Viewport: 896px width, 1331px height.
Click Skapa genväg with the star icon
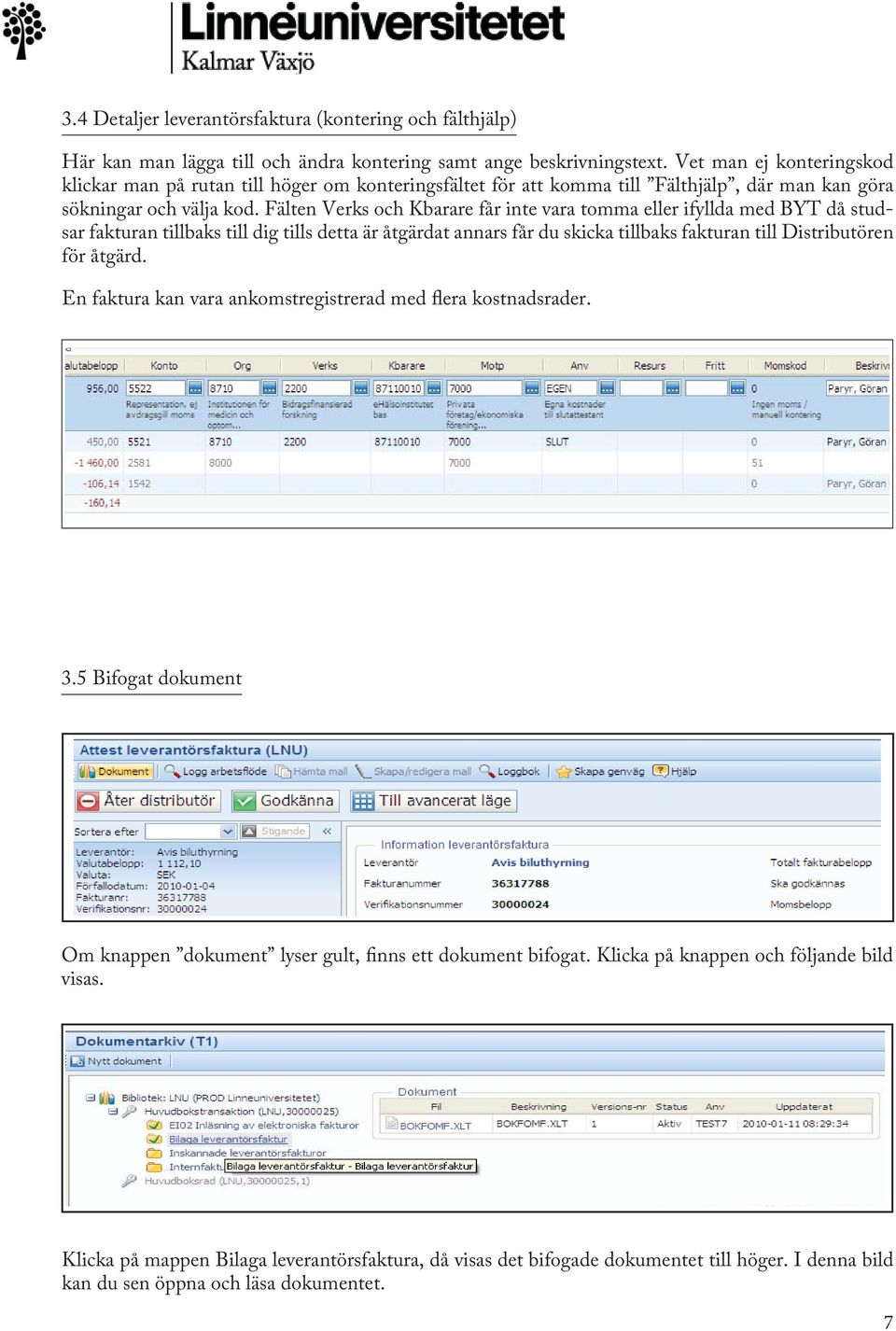tap(600, 771)
